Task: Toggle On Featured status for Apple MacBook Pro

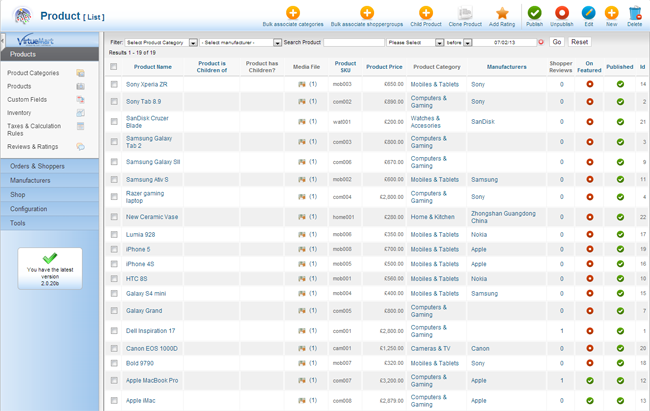Action: (590, 380)
